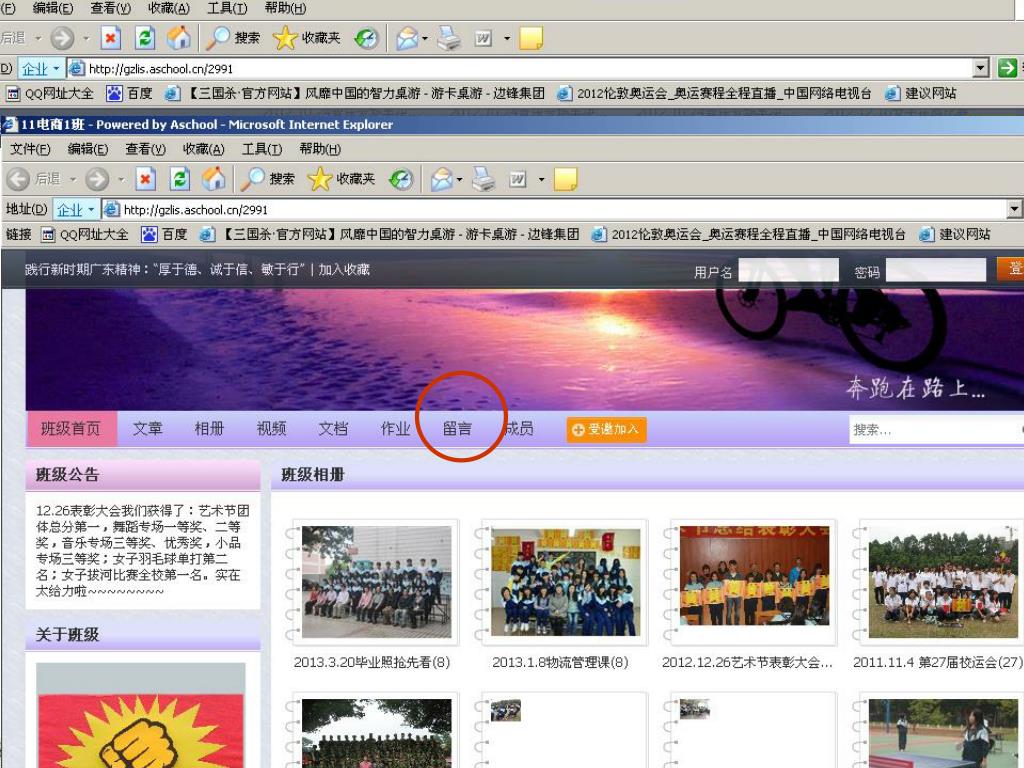Expand 企业 dropdown in 11电商1班 window address bar
Image resolution: width=1024 pixels, height=768 pixels.
93,209
